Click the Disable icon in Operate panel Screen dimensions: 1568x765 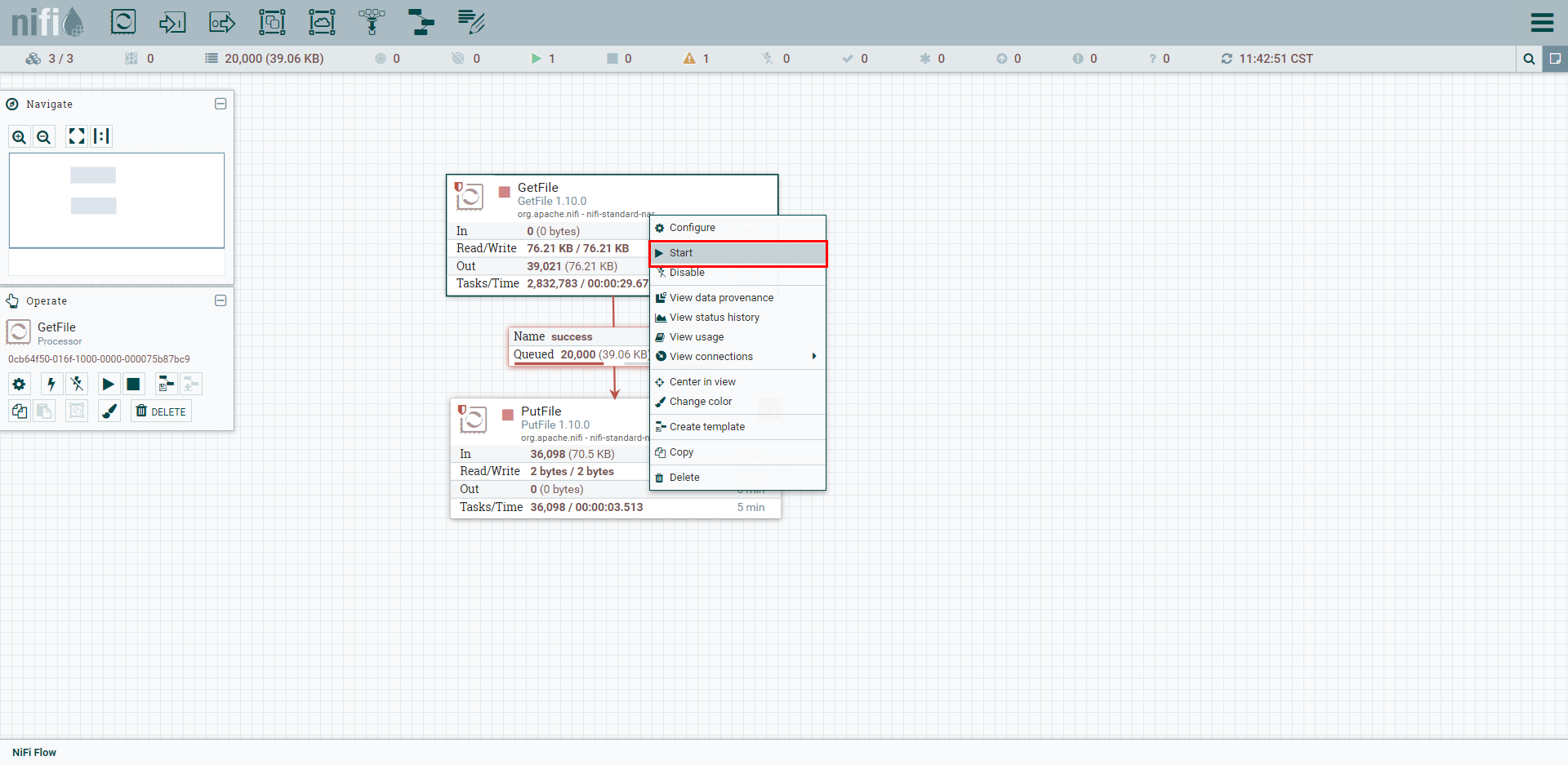pyautogui.click(x=77, y=384)
